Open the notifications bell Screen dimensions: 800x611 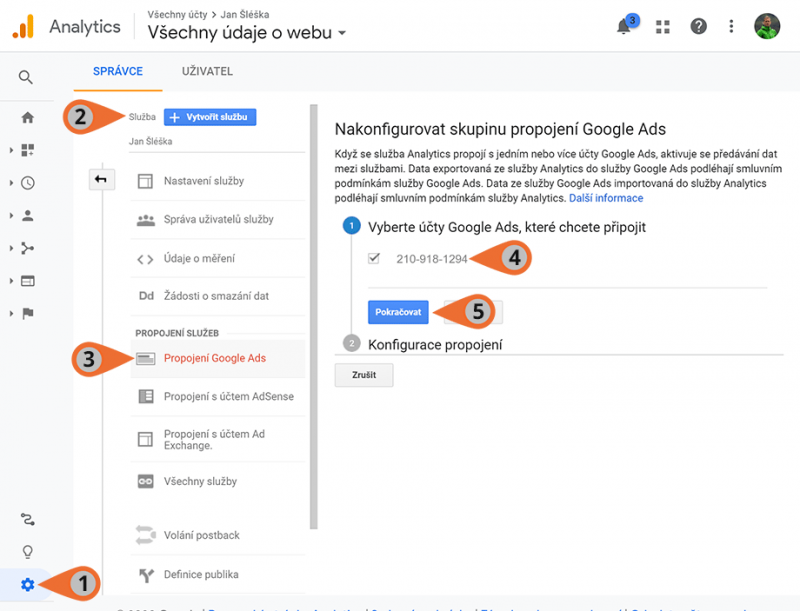coord(623,26)
